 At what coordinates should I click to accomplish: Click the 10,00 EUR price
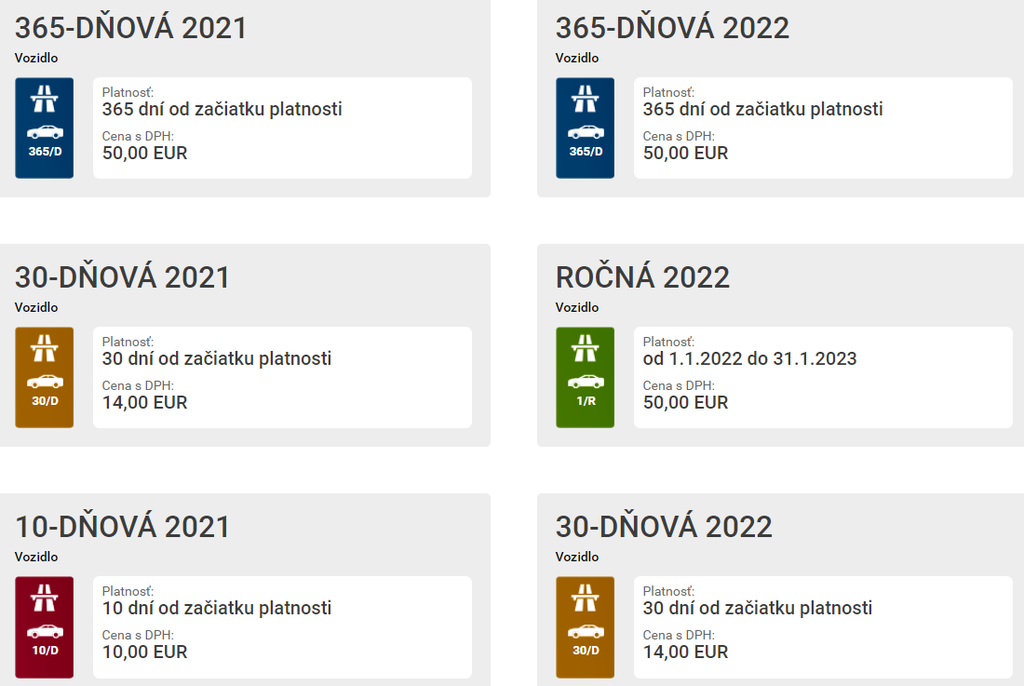point(144,652)
